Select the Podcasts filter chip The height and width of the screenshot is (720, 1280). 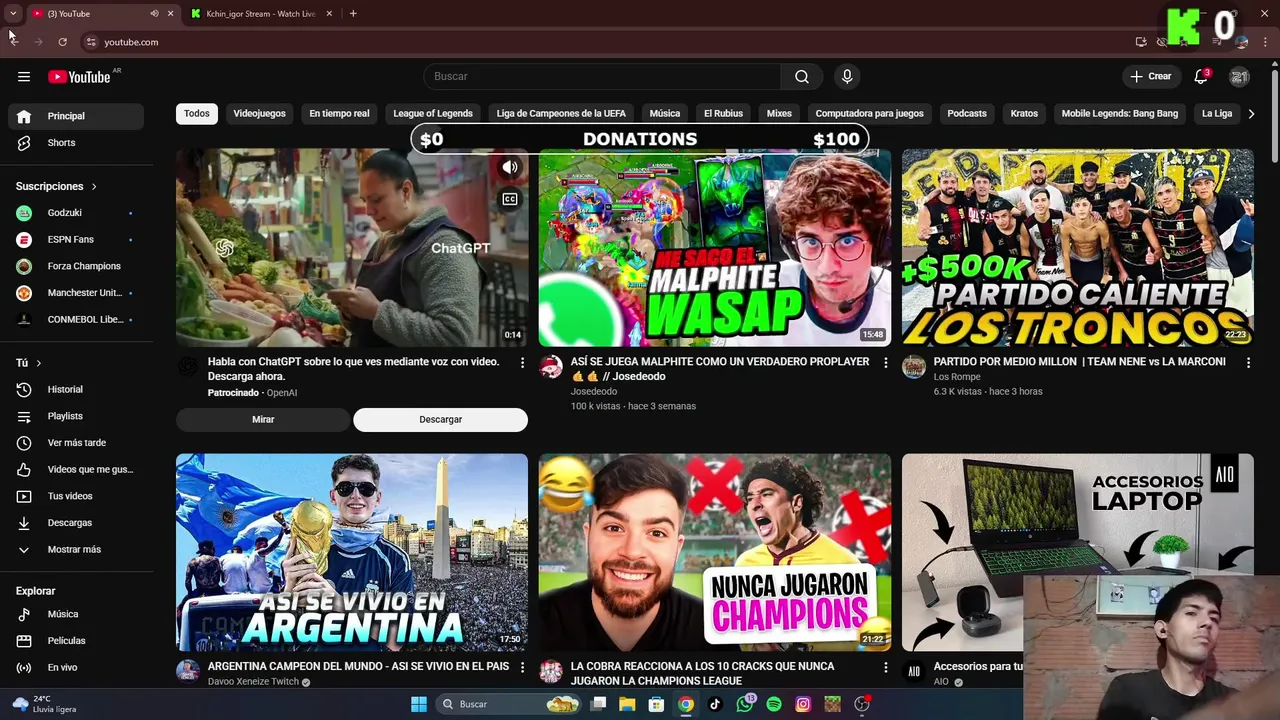(967, 114)
